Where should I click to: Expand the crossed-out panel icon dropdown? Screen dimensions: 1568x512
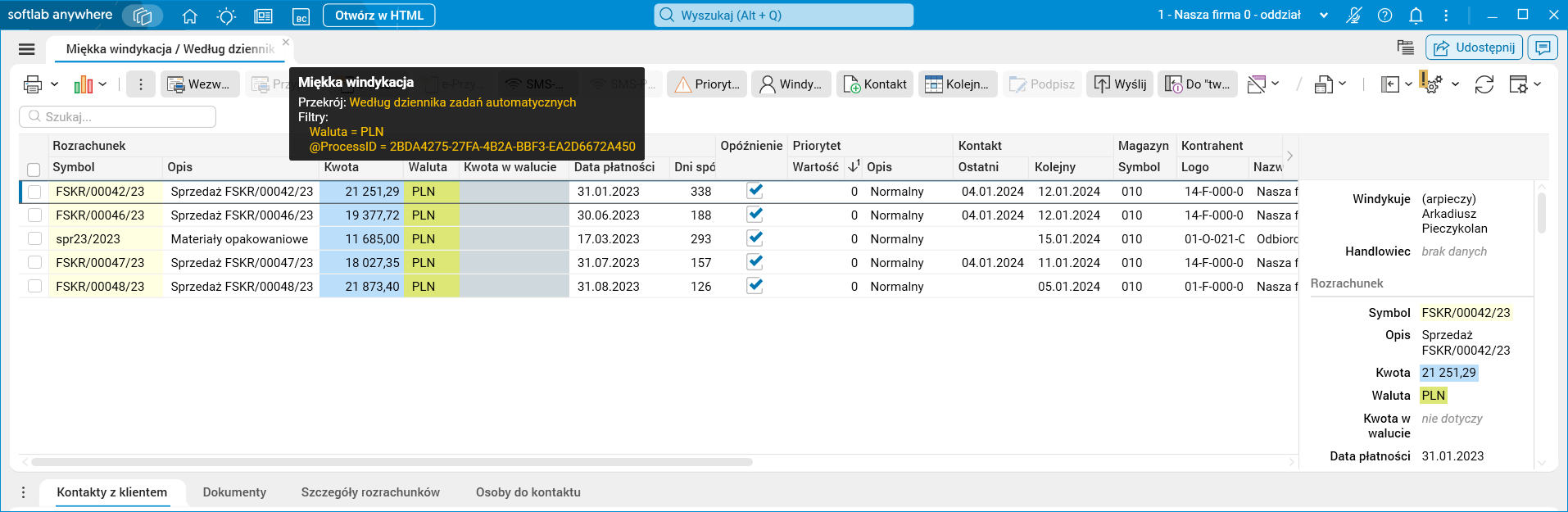[1275, 84]
